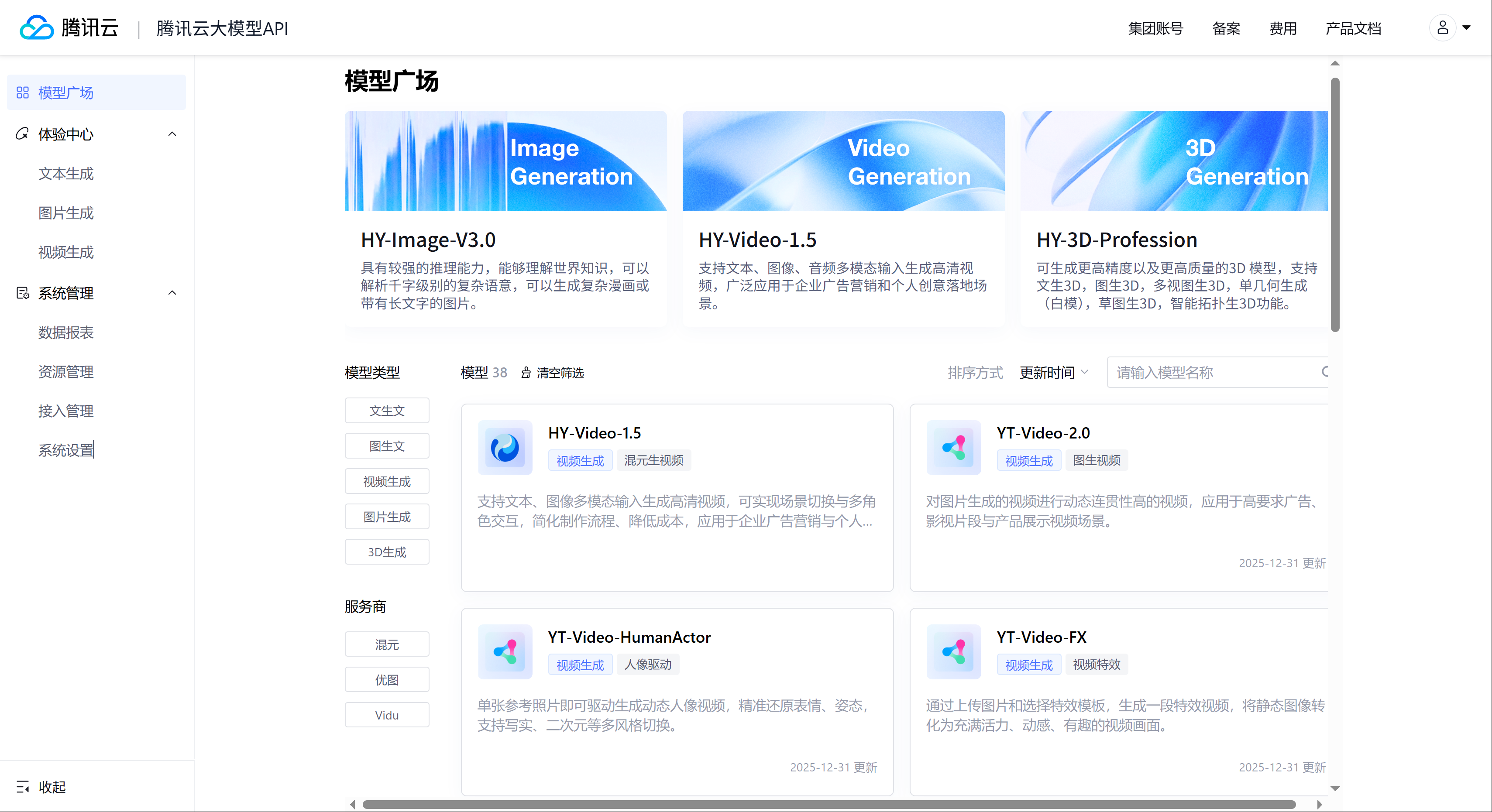Click the HY-Video-1.5 model icon in list
Screen dimensions: 1492x812
click(x=505, y=447)
